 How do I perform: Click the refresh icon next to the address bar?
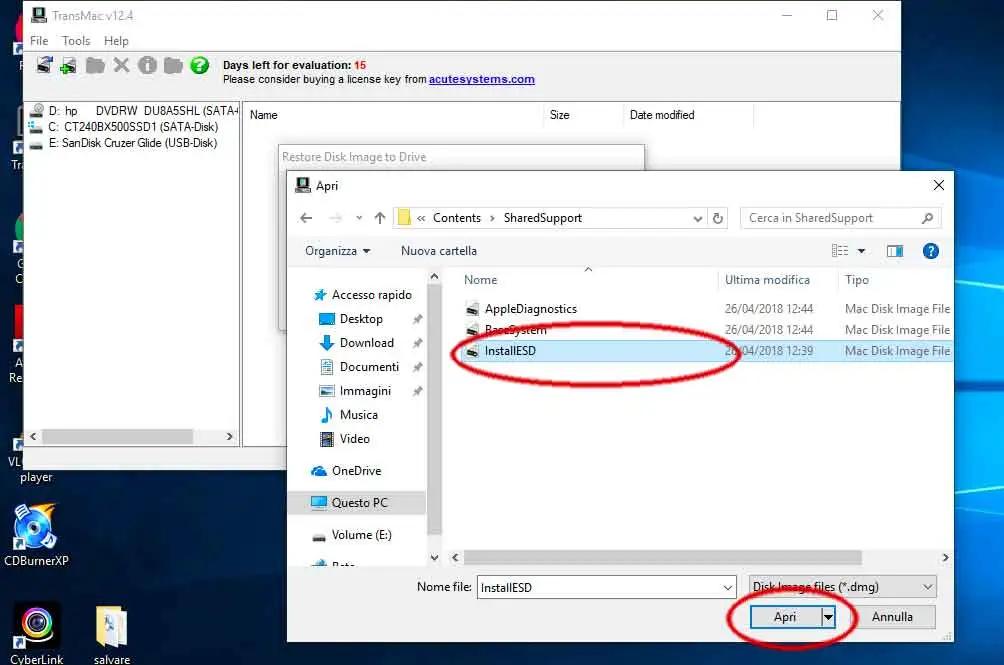tap(718, 217)
